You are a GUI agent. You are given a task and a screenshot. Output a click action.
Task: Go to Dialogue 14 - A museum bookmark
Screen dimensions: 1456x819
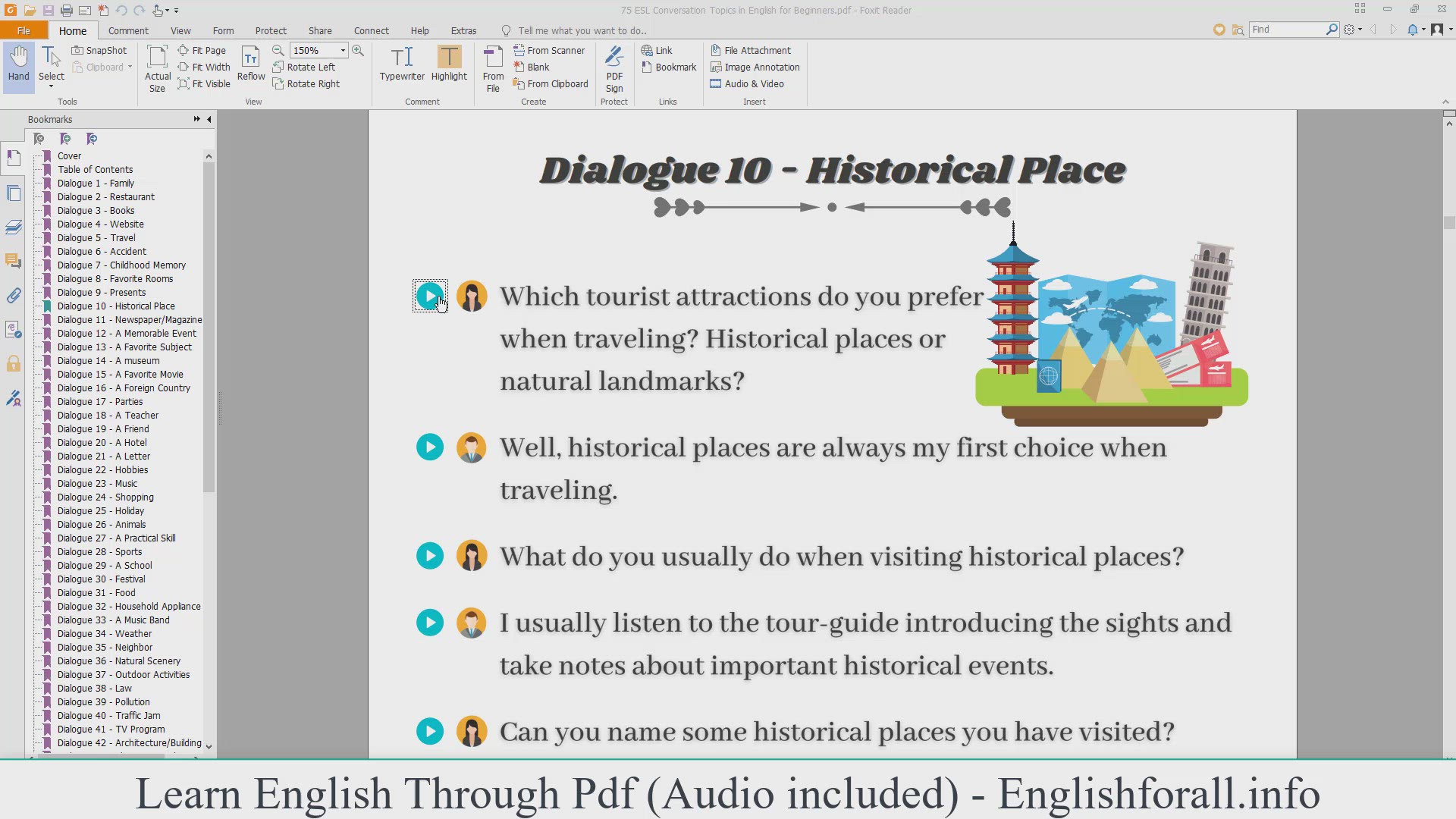coord(108,361)
